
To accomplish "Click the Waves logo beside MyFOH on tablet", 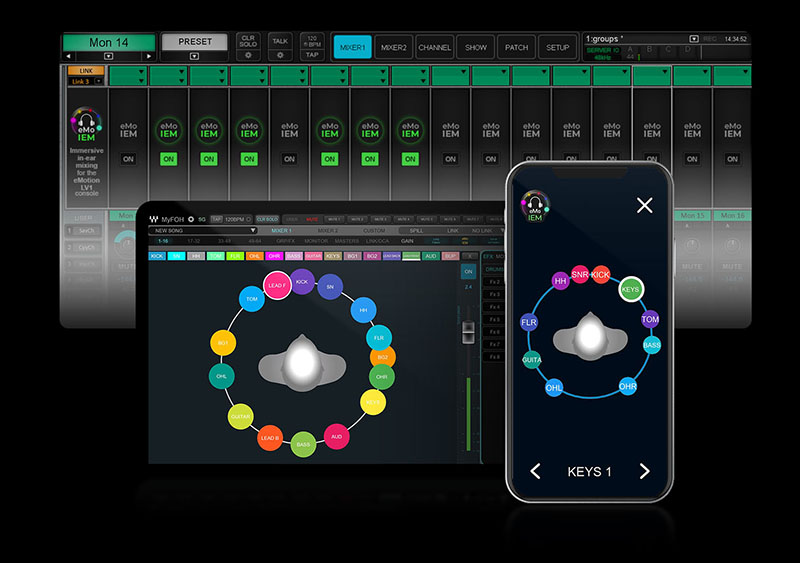I will [154, 219].
